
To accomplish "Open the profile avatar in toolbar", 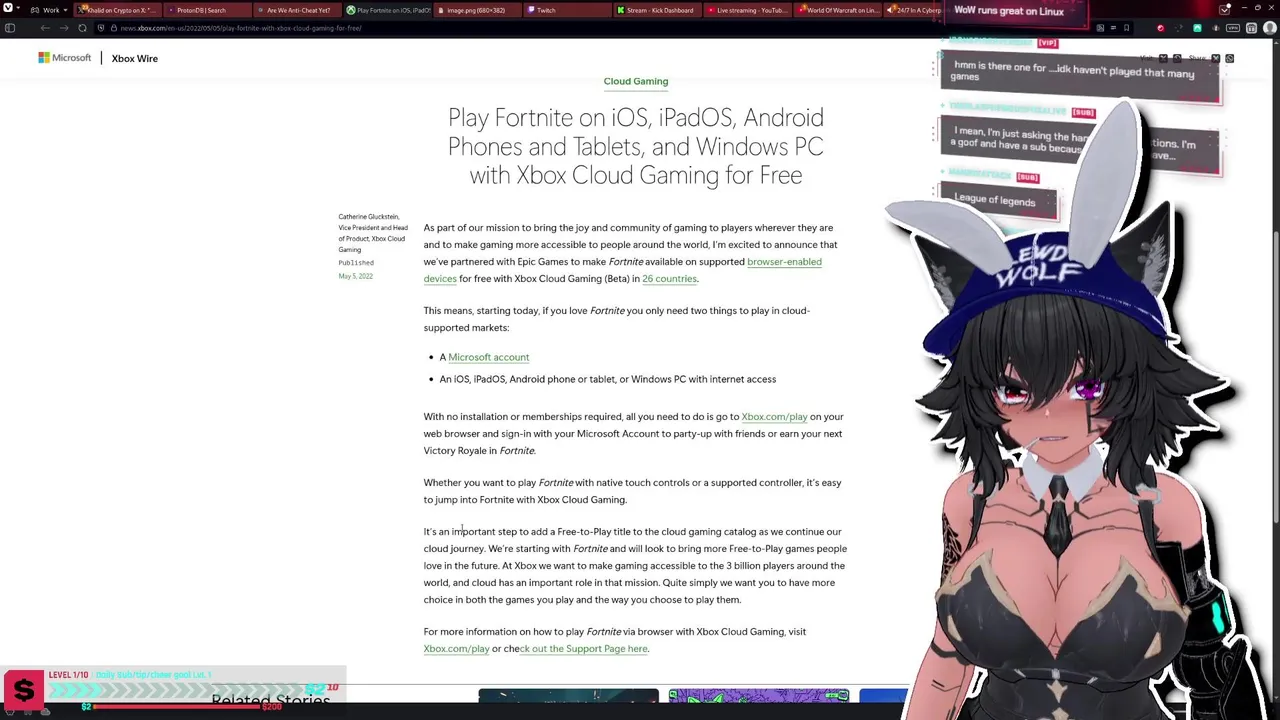I will coord(1269,28).
